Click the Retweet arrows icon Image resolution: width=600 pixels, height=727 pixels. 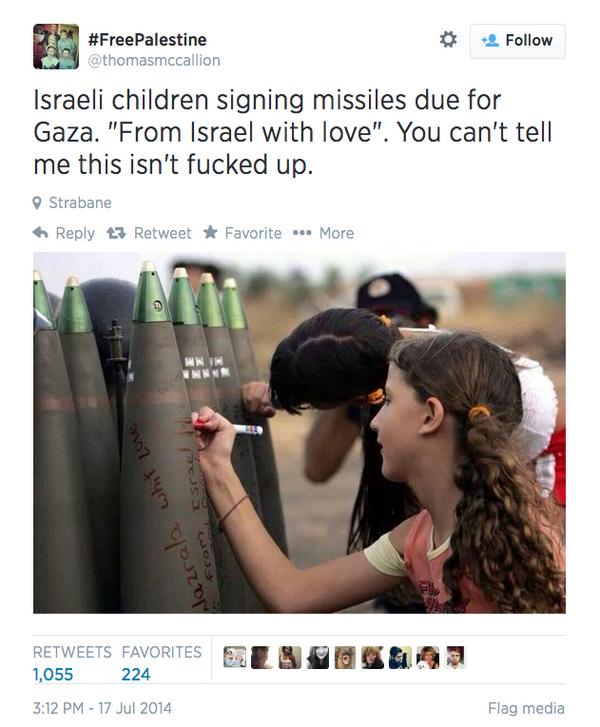coord(116,233)
